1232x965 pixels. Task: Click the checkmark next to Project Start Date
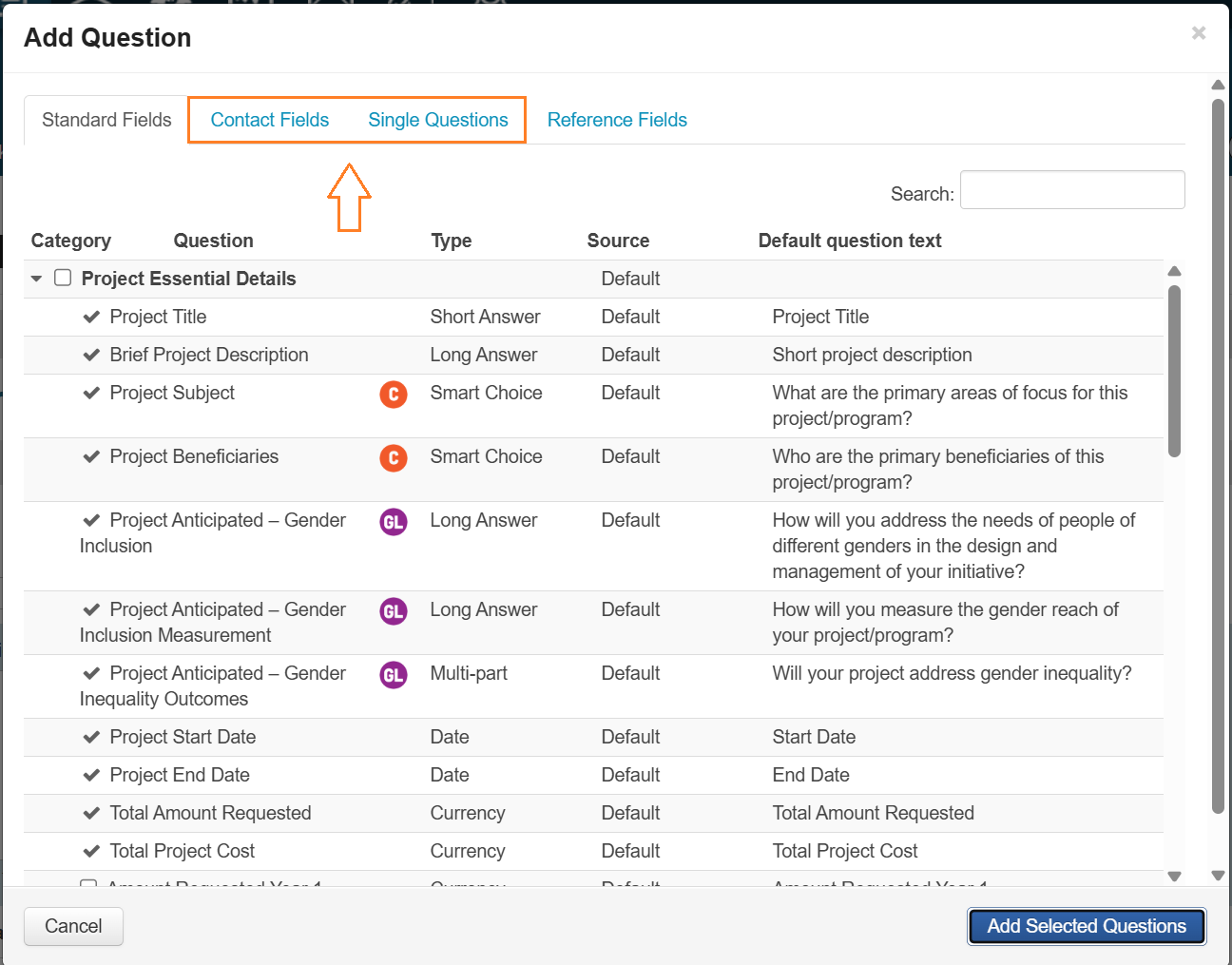tap(91, 737)
